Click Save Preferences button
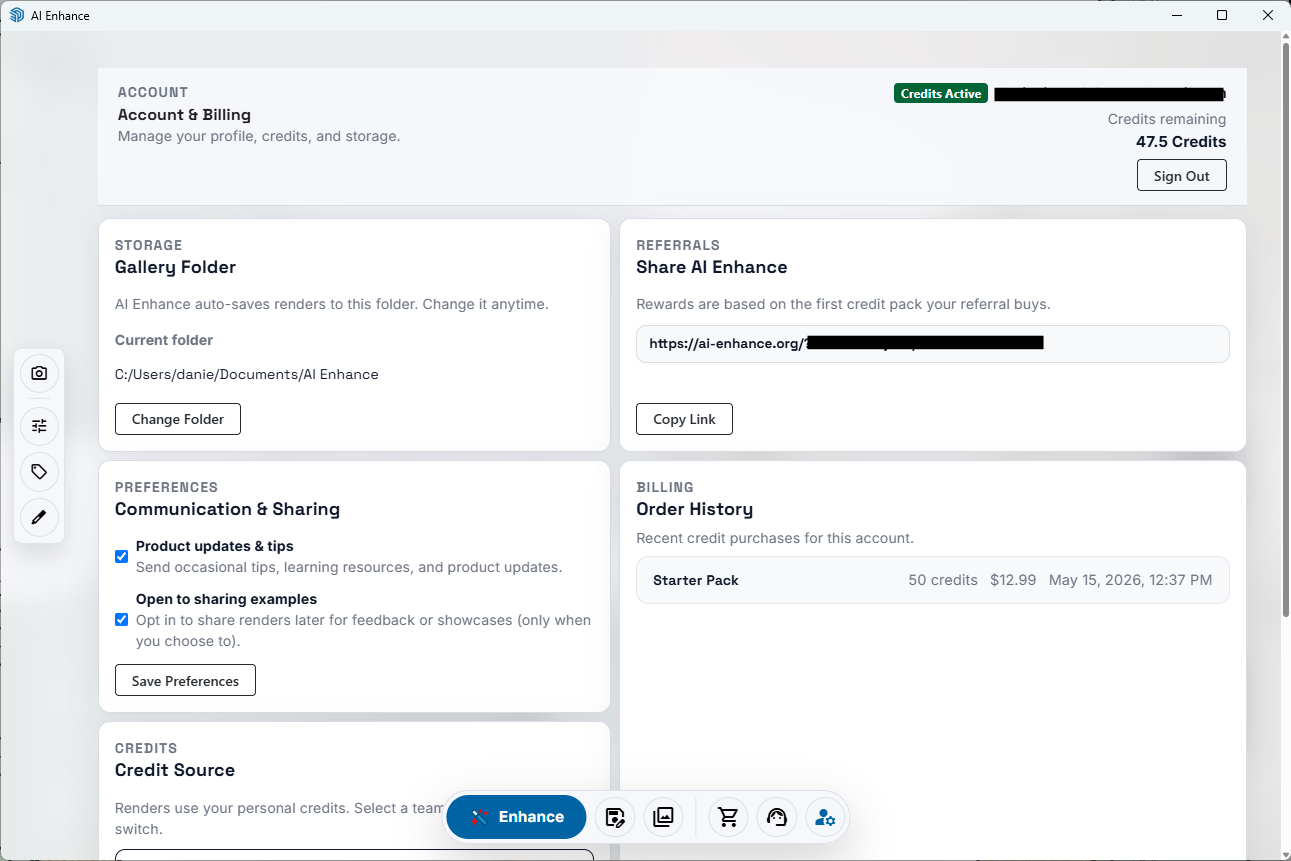This screenshot has width=1291, height=861. [x=185, y=681]
